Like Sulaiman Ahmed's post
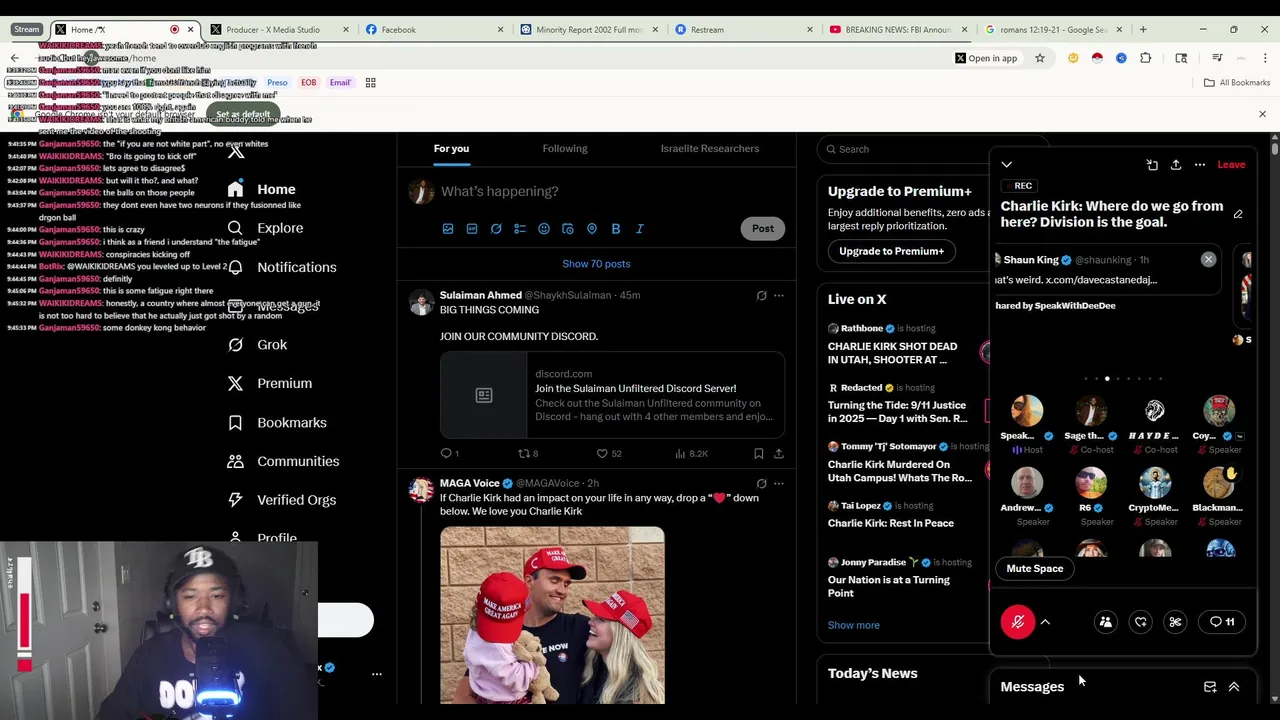Image resolution: width=1280 pixels, height=720 pixels. click(609, 453)
